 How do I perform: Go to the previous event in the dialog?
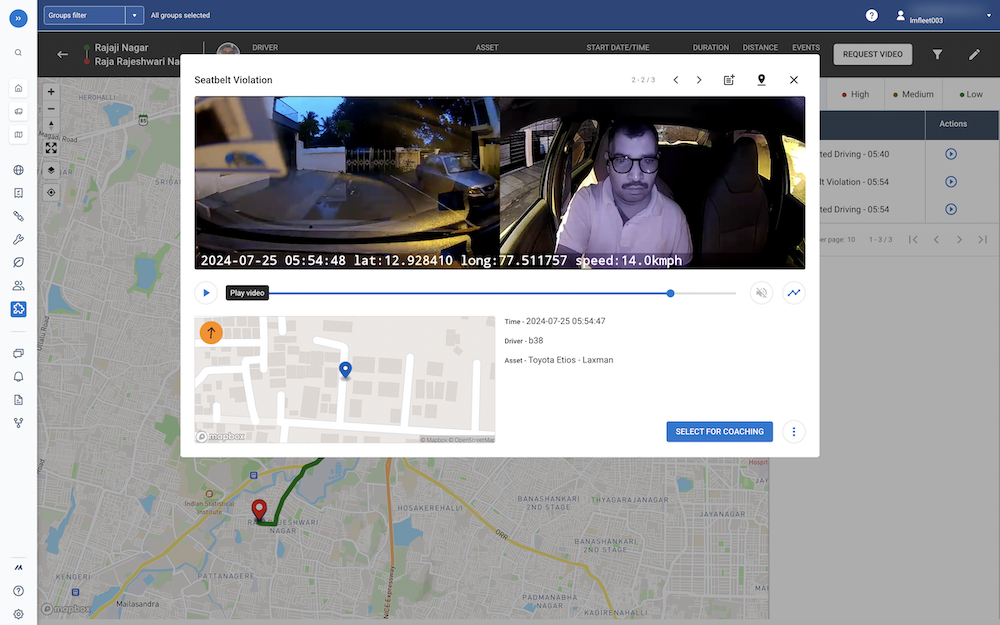pyautogui.click(x=675, y=80)
